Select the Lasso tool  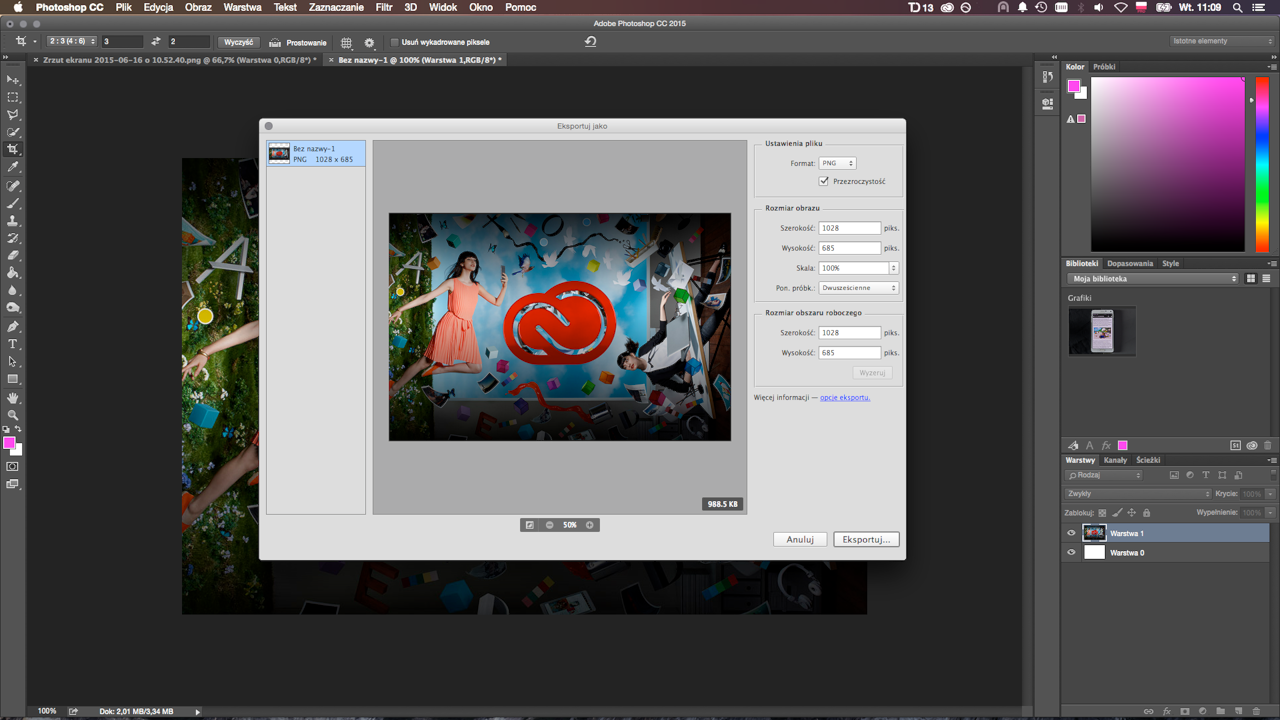[13, 115]
